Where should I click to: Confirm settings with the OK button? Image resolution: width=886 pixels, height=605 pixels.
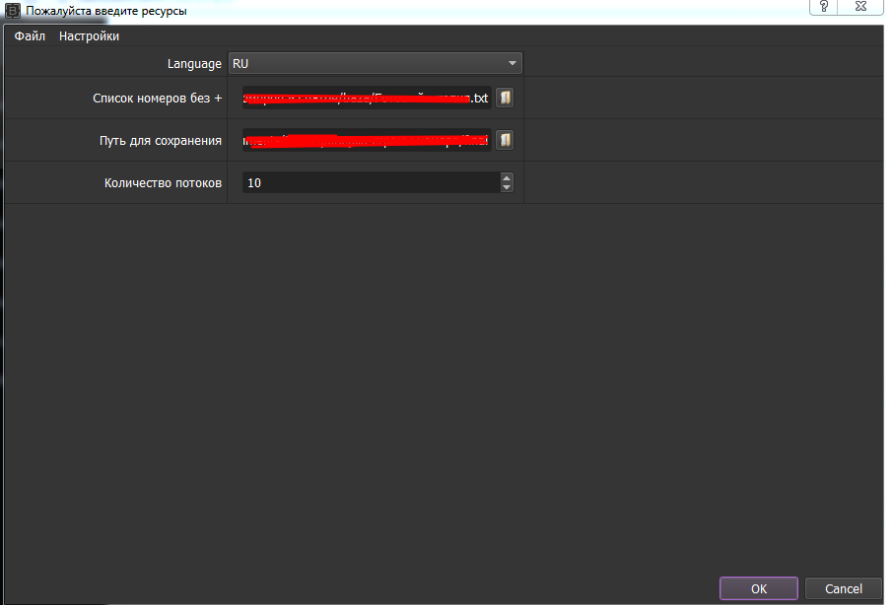758,588
